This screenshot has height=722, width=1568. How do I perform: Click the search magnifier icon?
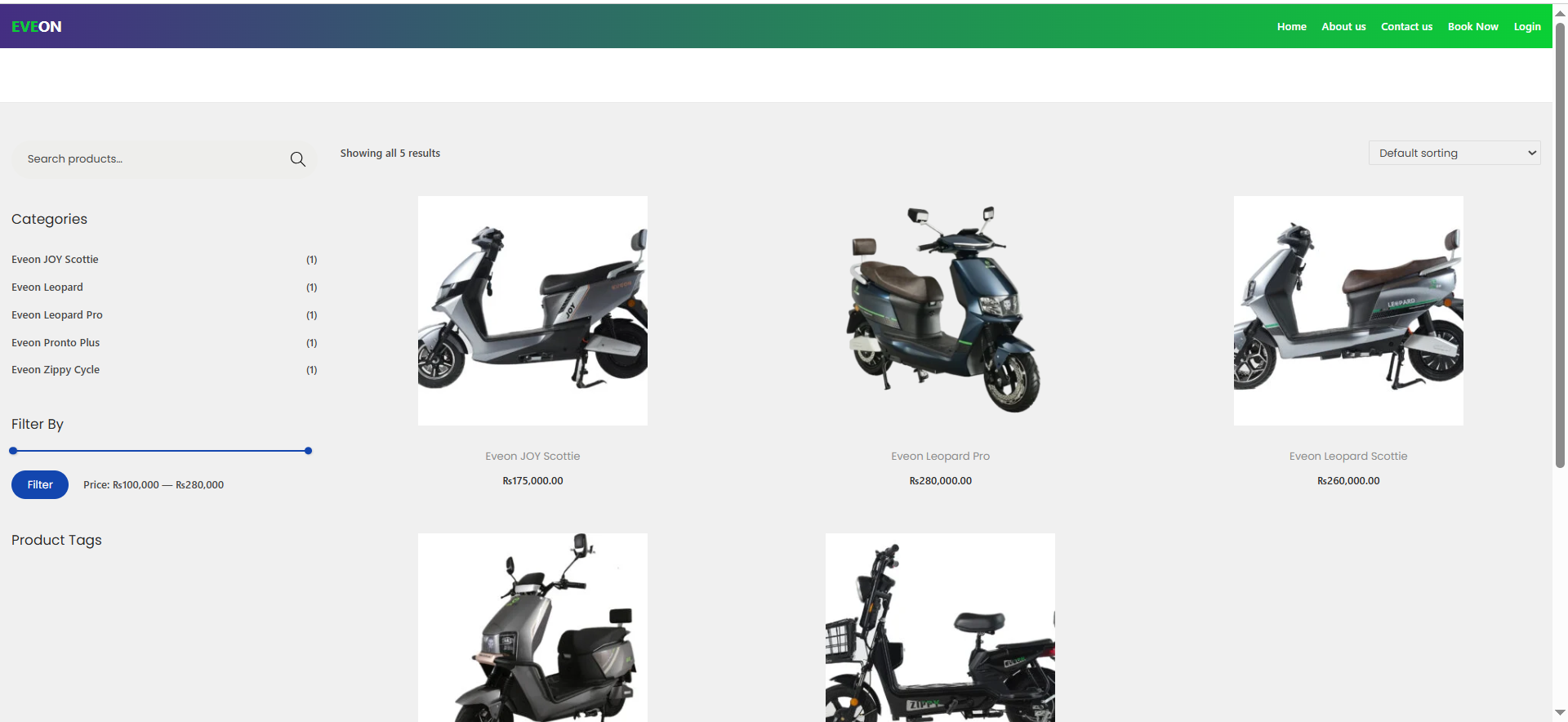coord(298,159)
